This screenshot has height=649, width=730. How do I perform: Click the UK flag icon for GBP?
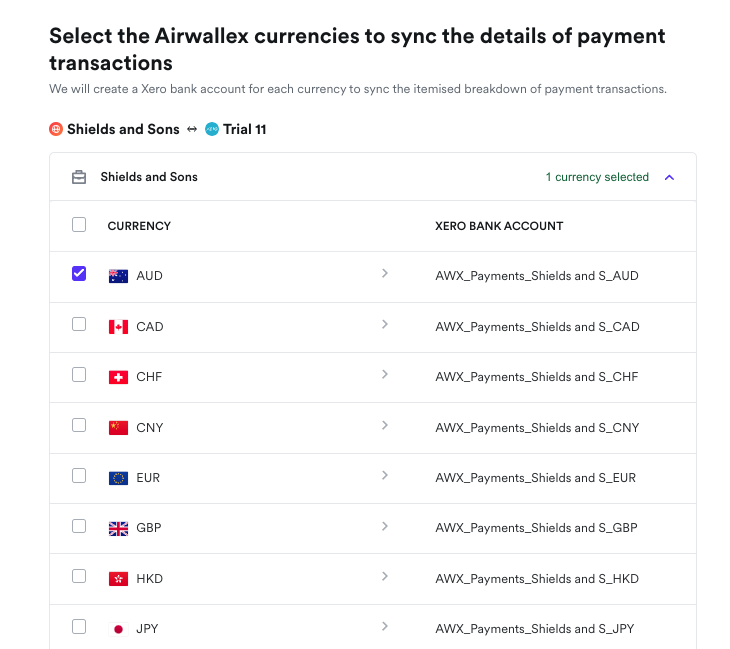(118, 528)
